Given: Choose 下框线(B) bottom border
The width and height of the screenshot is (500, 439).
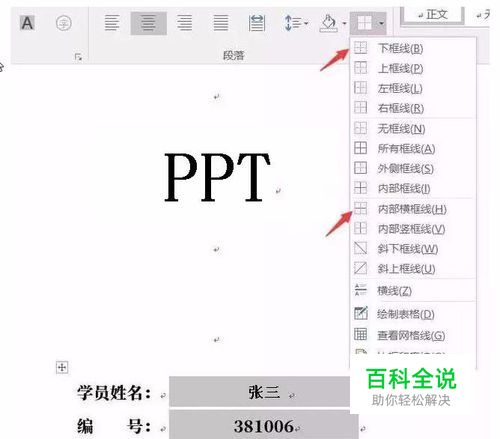Looking at the screenshot, I should pos(413,49).
